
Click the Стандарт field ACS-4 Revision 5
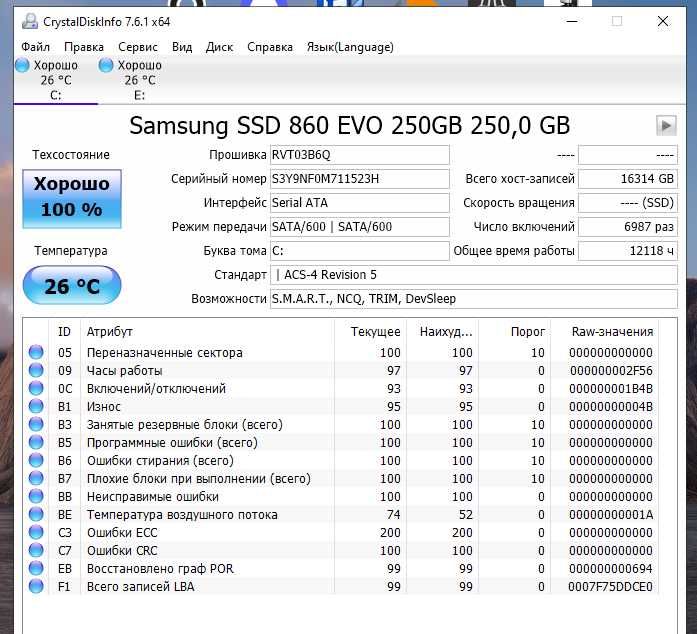point(474,275)
